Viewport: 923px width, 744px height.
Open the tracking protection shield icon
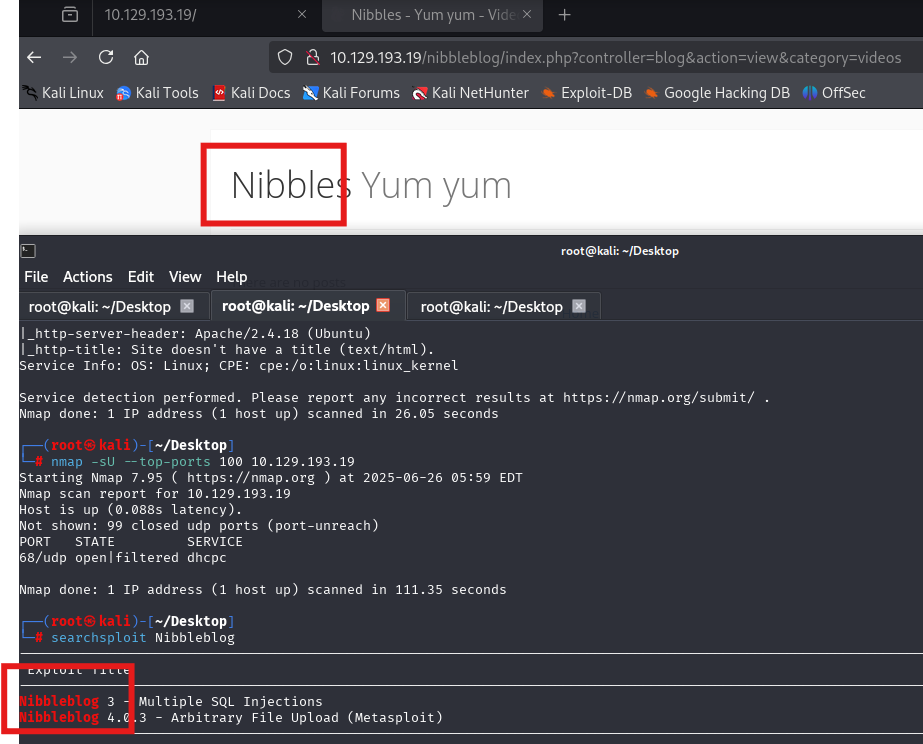click(x=285, y=58)
